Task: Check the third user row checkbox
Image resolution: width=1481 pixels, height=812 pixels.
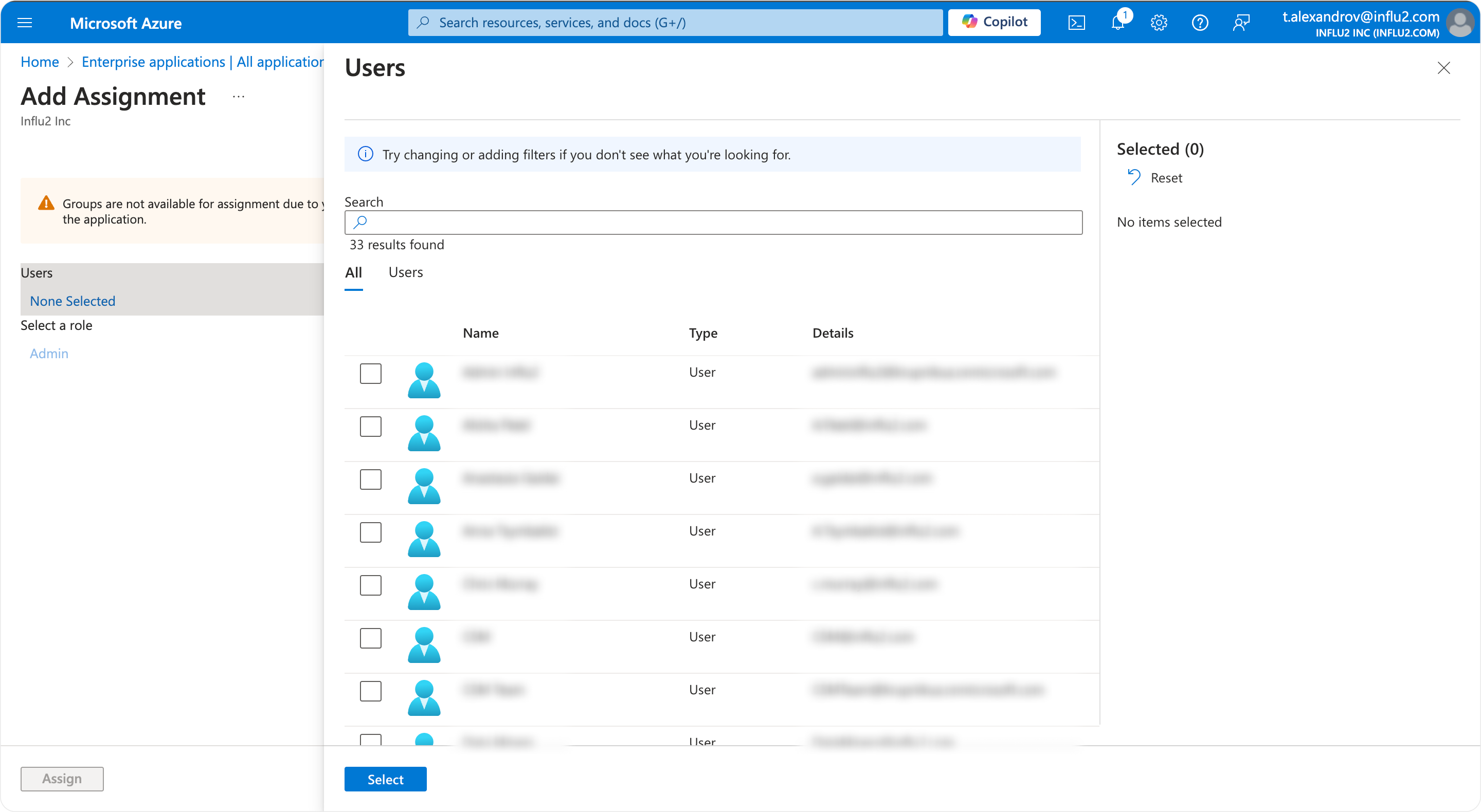Action: tap(370, 479)
